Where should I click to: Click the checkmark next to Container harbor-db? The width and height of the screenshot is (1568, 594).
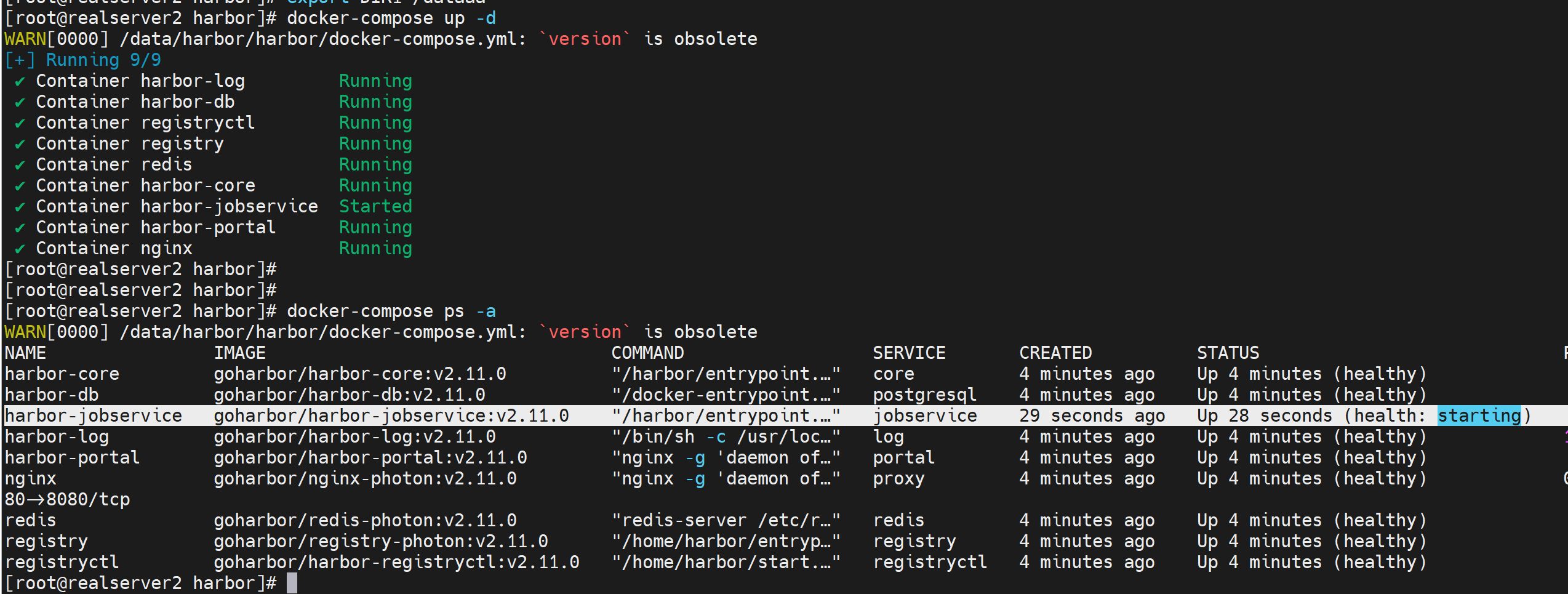20,103
